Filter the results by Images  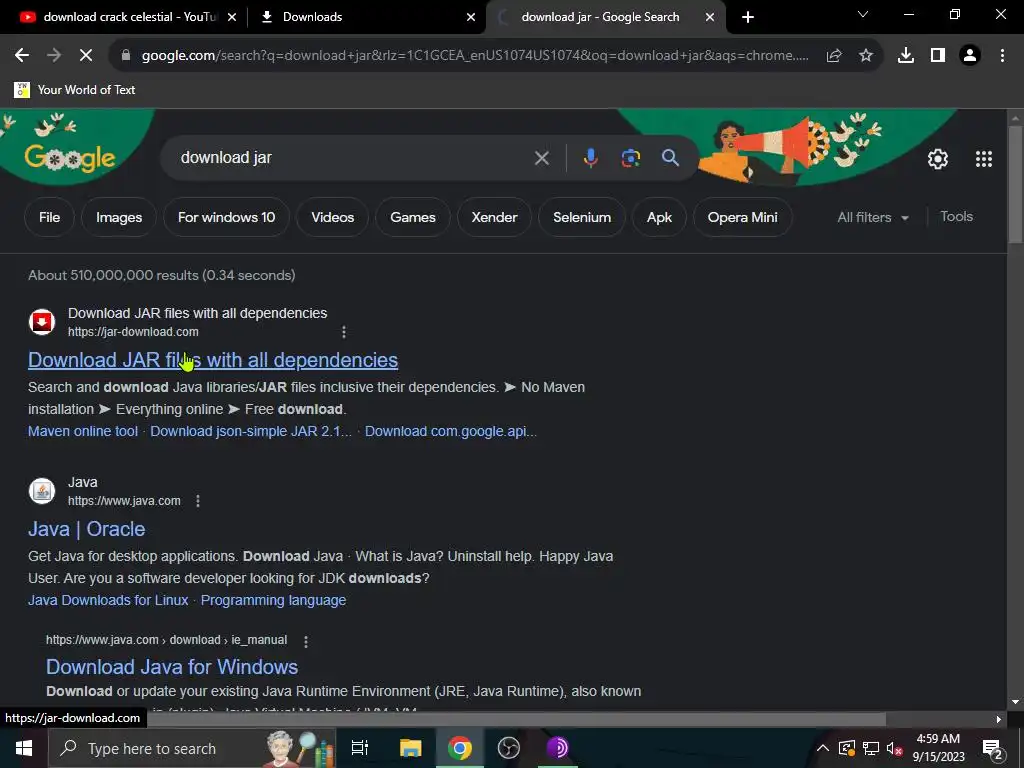pos(119,217)
